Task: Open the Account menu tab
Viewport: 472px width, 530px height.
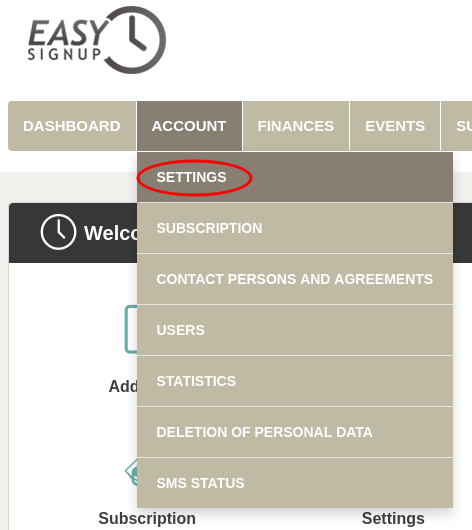Action: (189, 126)
